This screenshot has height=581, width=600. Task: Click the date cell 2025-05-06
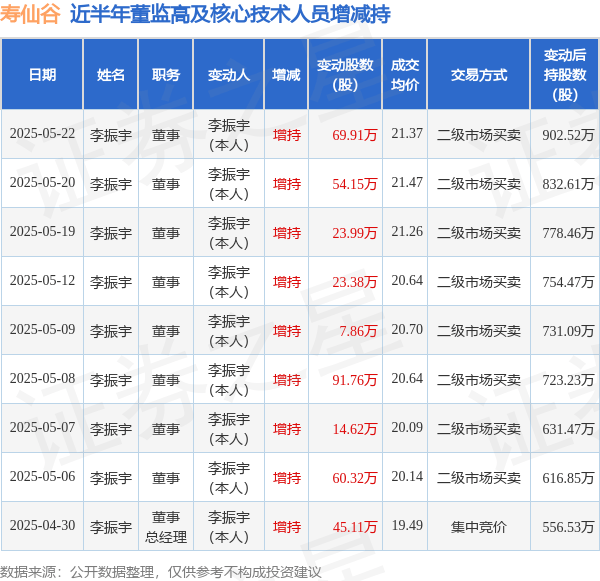[42, 477]
